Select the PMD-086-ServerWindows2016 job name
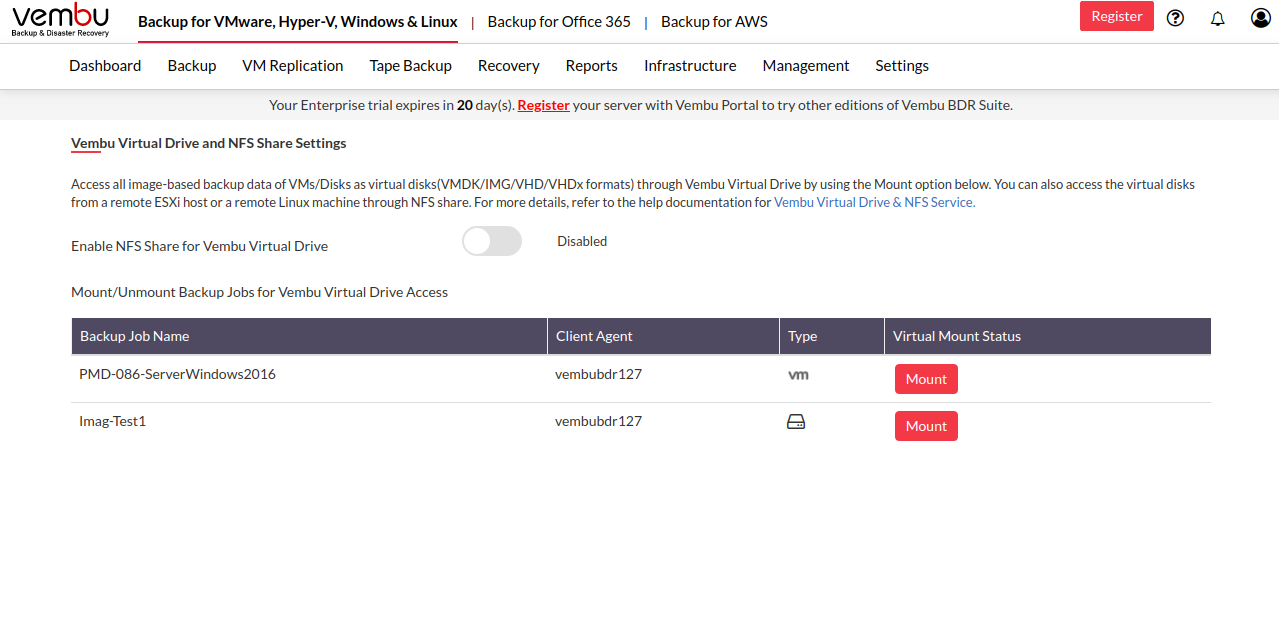 tap(177, 374)
